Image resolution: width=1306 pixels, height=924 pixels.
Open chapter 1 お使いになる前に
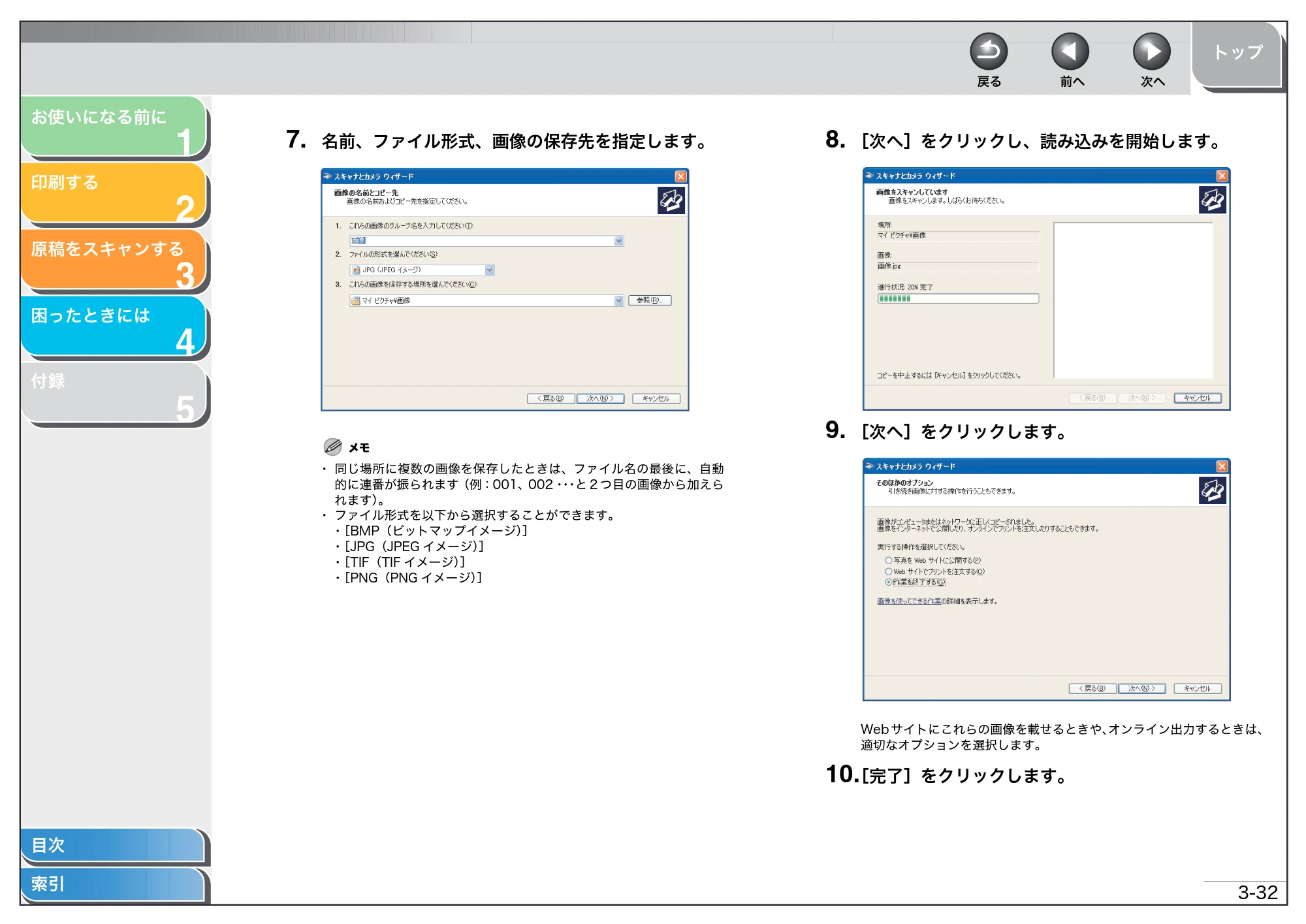[x=114, y=126]
